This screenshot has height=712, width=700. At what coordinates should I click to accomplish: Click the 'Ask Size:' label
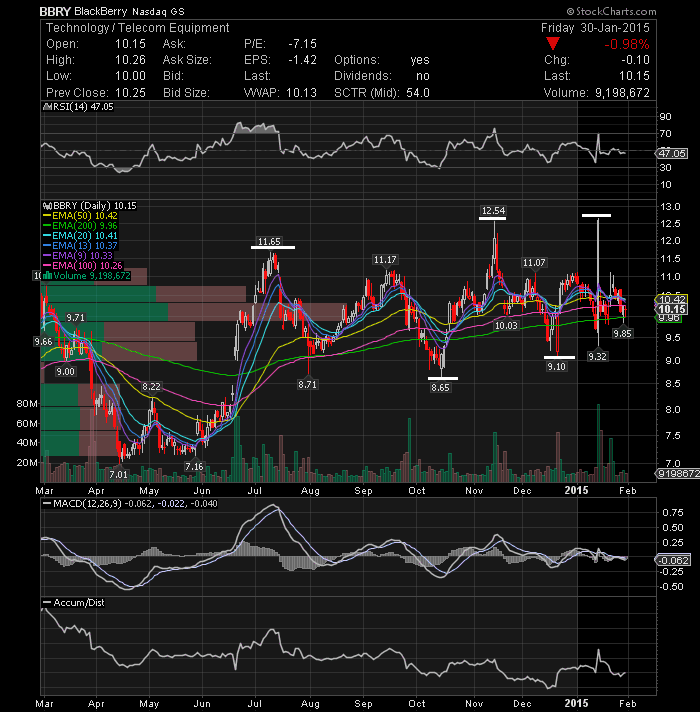pyautogui.click(x=187, y=60)
